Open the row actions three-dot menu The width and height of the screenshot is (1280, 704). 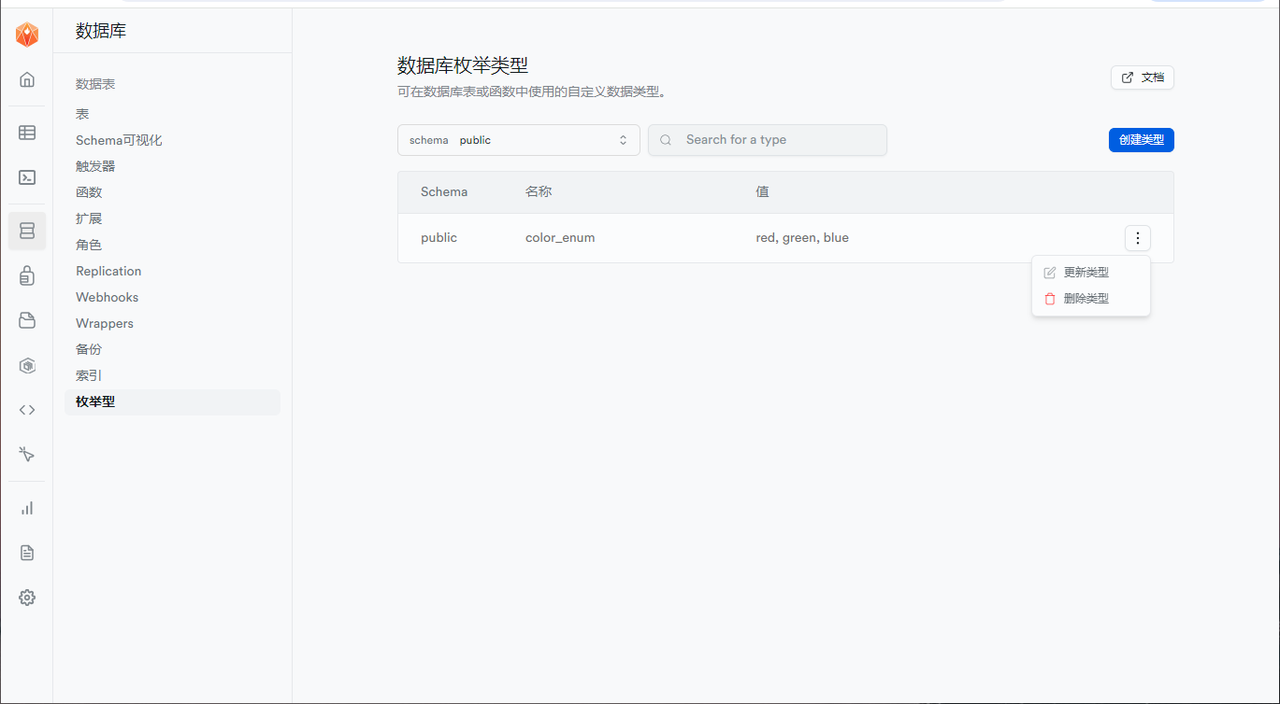1137,238
